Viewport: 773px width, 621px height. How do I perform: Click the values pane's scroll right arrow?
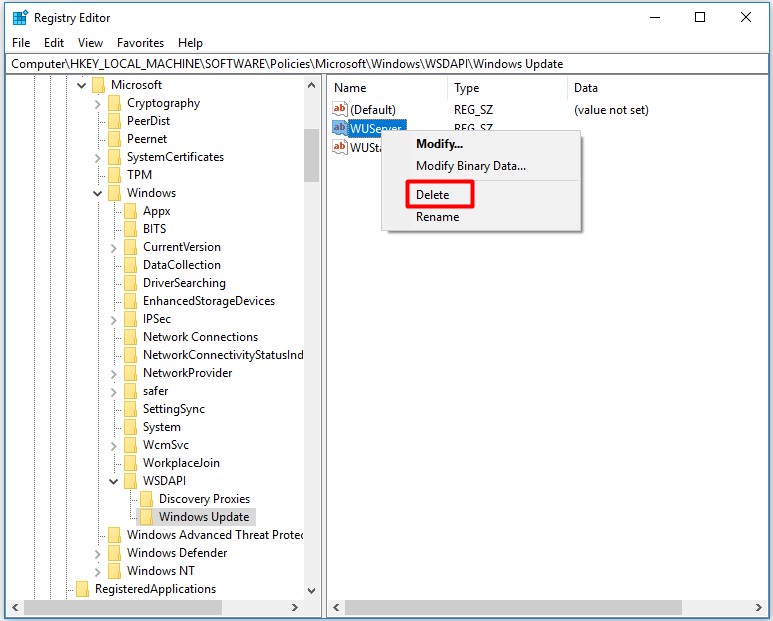point(759,607)
